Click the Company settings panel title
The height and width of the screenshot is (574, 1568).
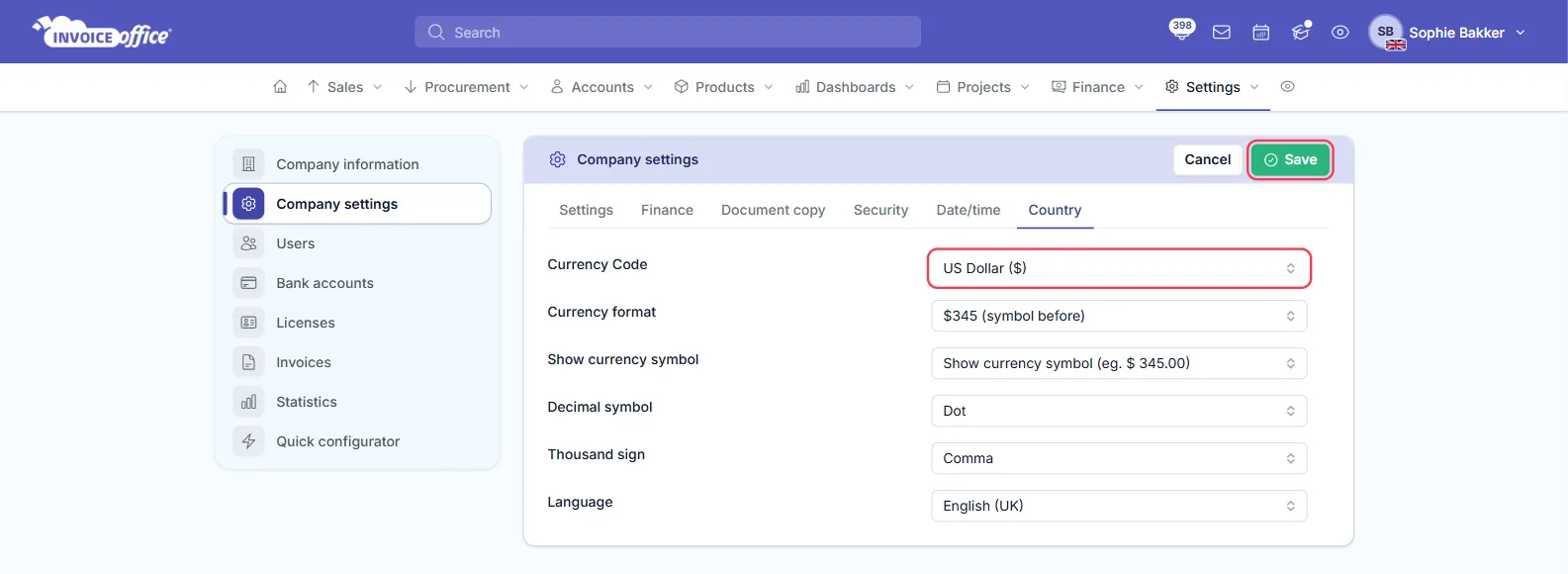[x=637, y=159]
